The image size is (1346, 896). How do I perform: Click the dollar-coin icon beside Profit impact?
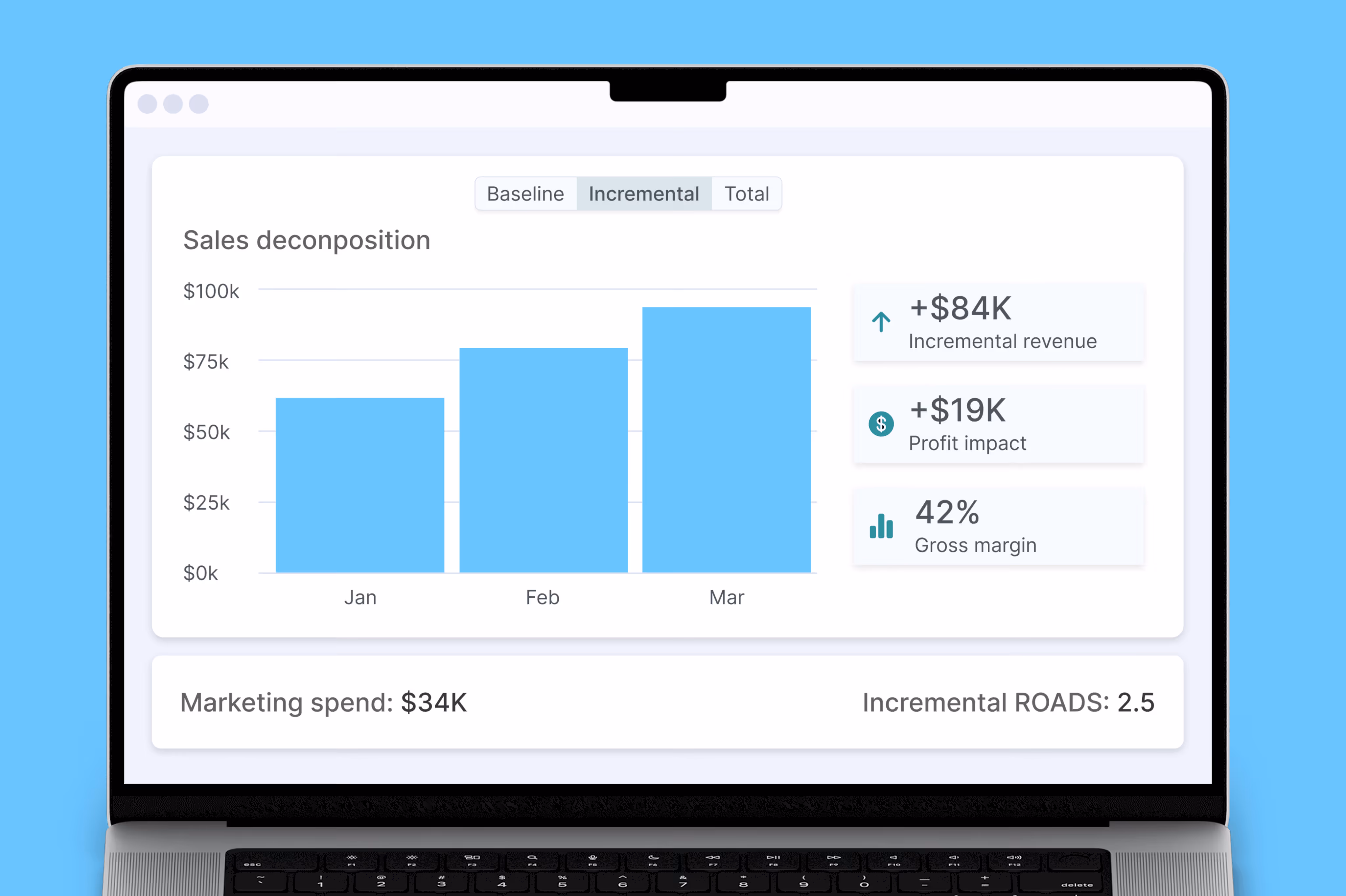point(881,424)
